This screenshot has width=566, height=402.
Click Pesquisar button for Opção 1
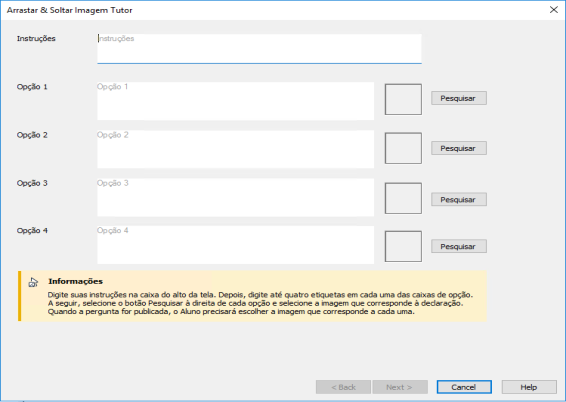point(459,98)
